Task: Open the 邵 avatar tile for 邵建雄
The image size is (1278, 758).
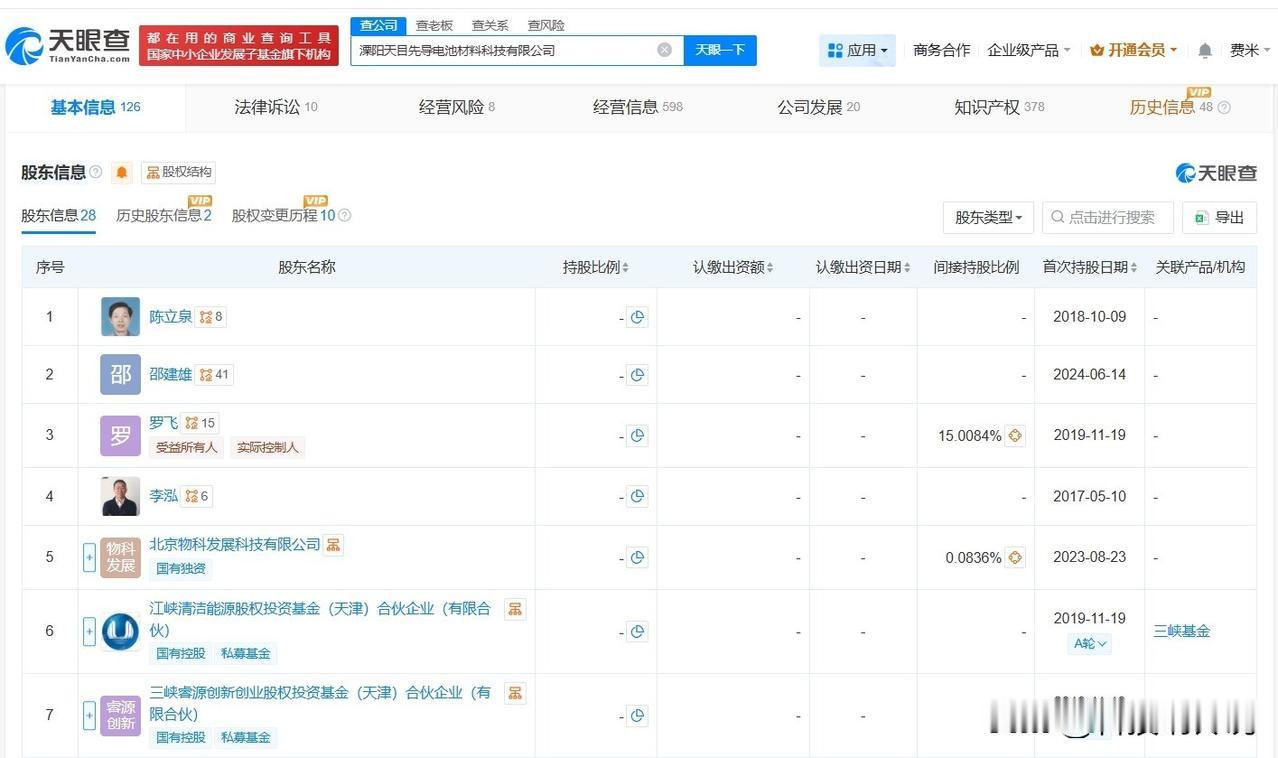Action: pos(120,375)
